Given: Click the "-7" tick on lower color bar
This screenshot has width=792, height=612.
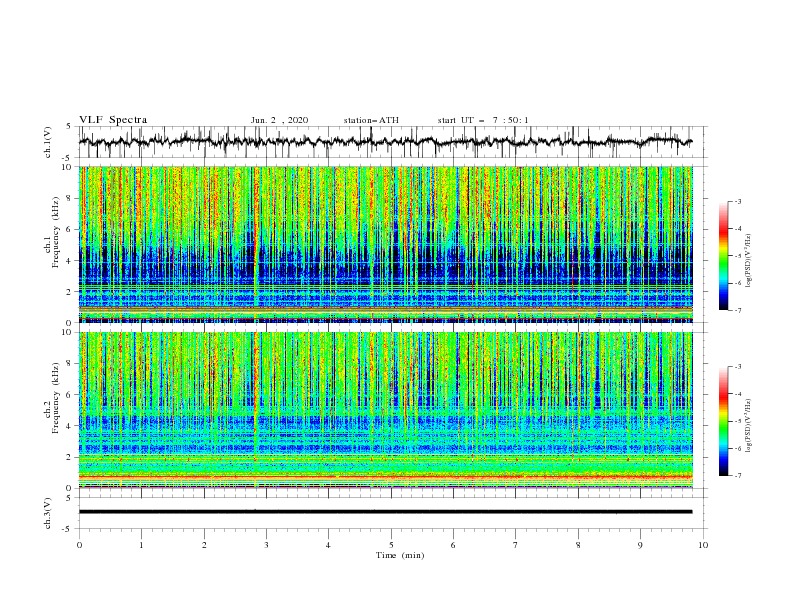Looking at the screenshot, I should point(737,476).
